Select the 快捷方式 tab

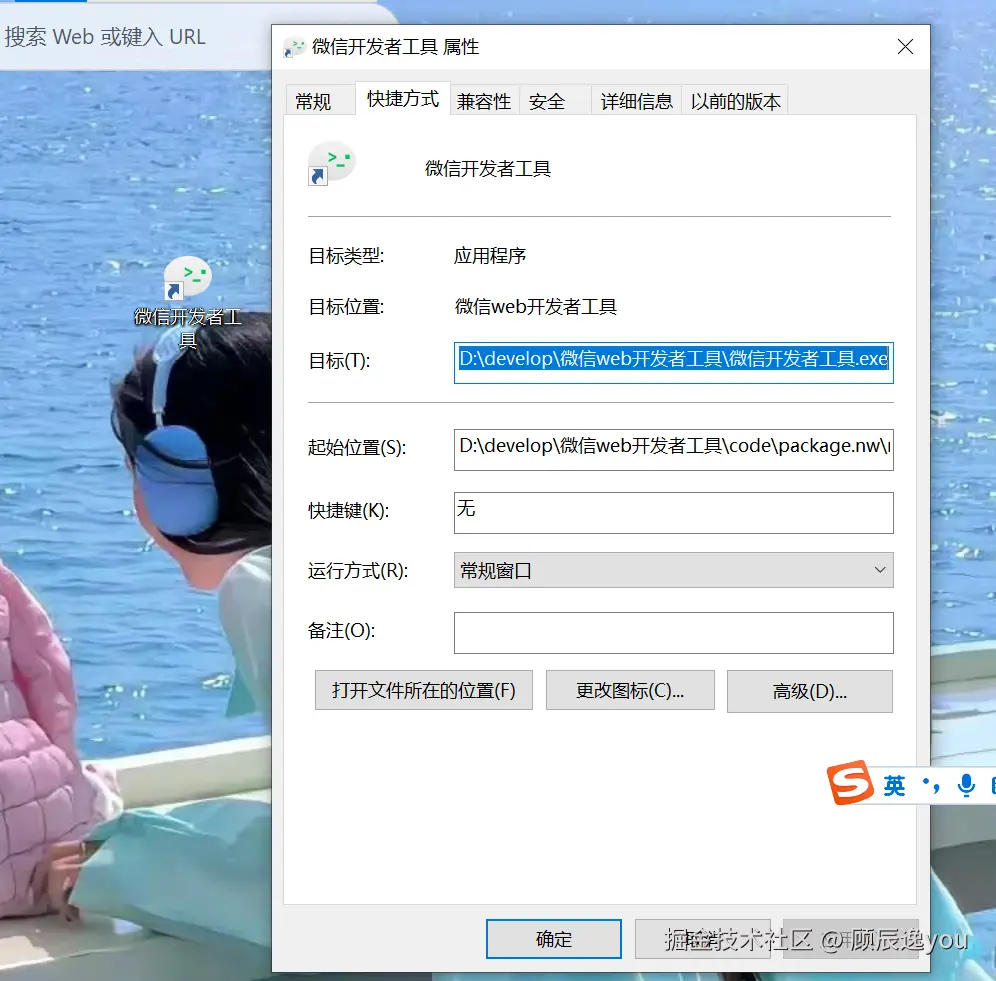403,98
